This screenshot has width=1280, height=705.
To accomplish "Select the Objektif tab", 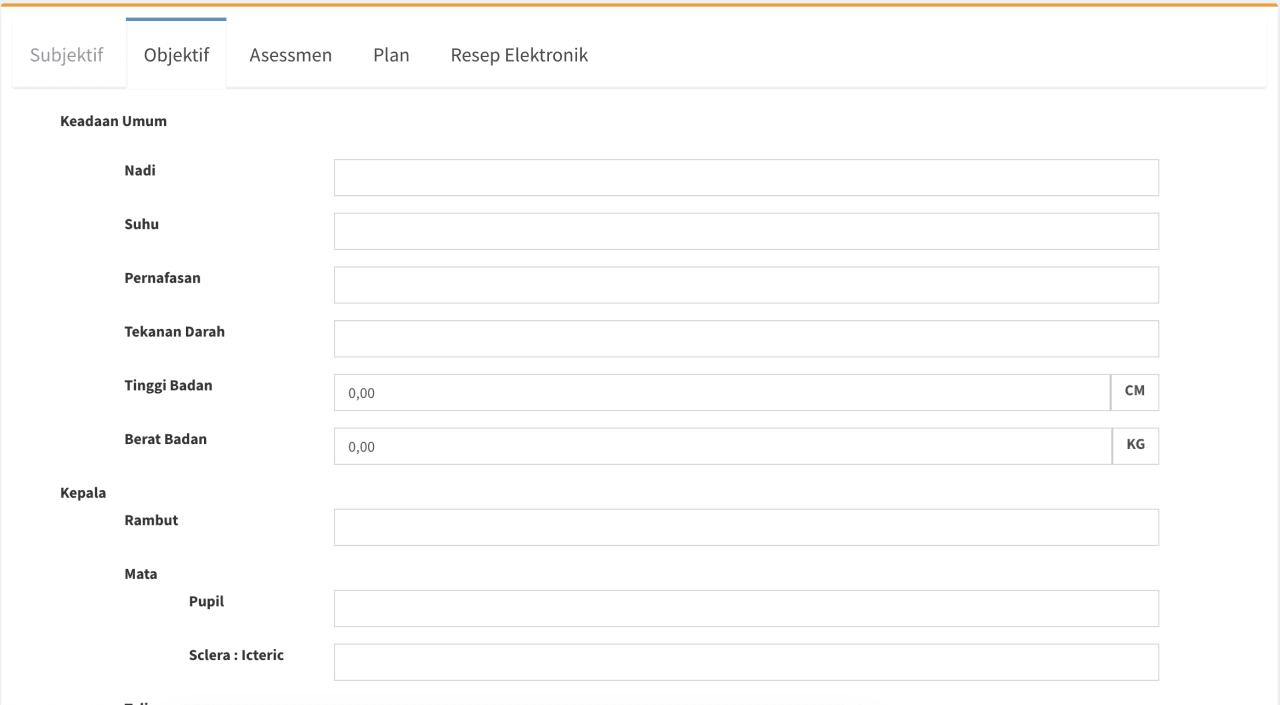I will tap(176, 54).
